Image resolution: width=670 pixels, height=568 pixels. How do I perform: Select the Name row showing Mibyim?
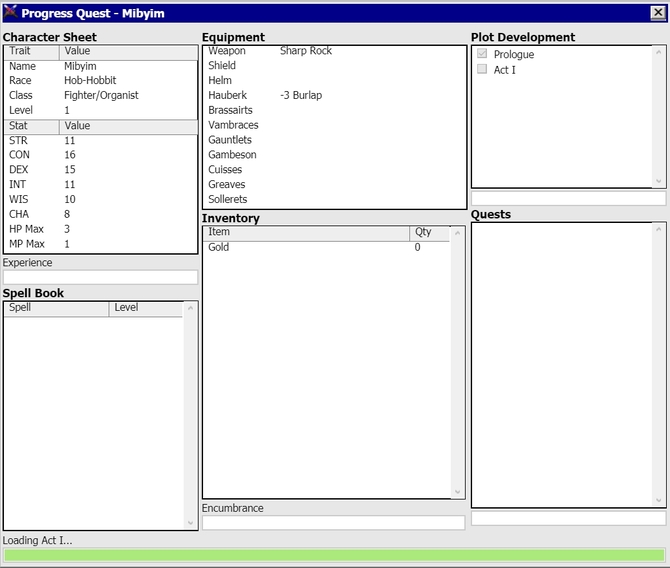coord(101,66)
